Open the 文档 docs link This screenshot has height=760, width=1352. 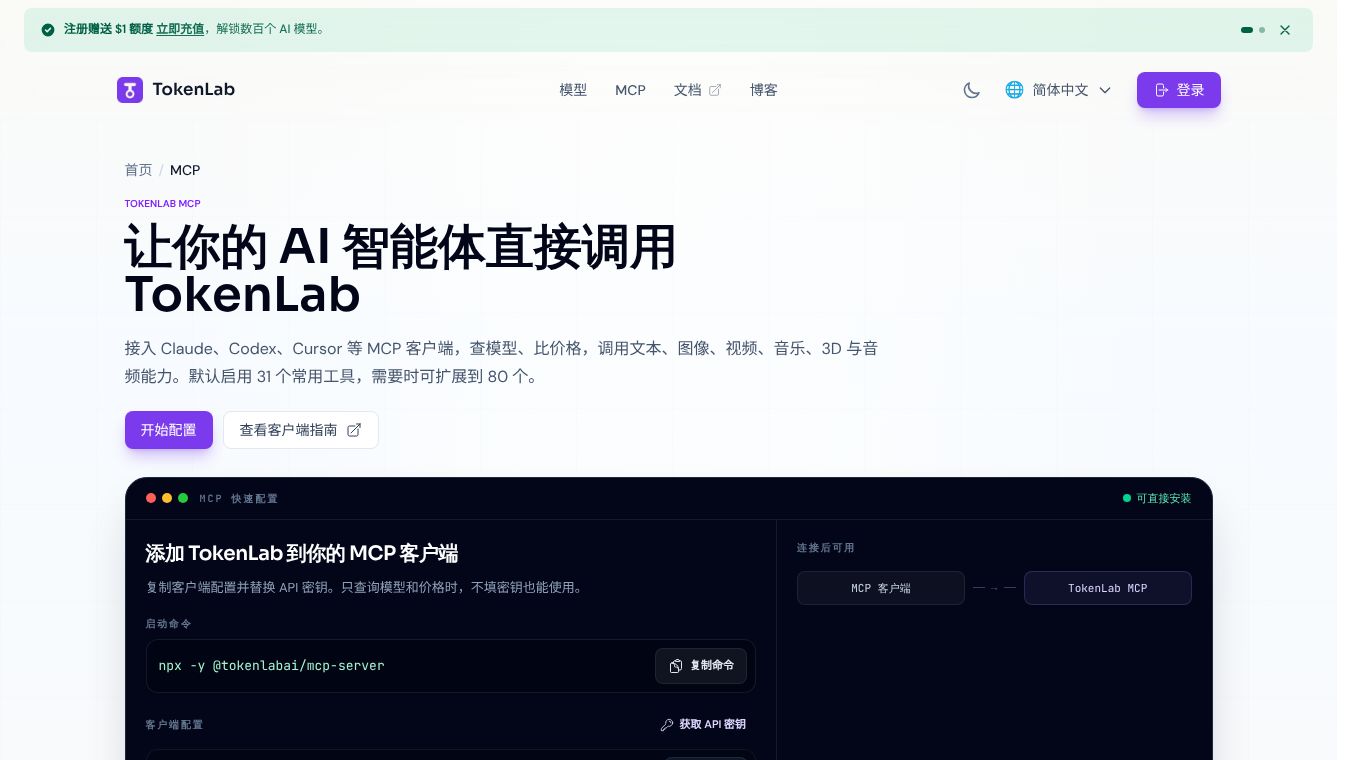(697, 90)
